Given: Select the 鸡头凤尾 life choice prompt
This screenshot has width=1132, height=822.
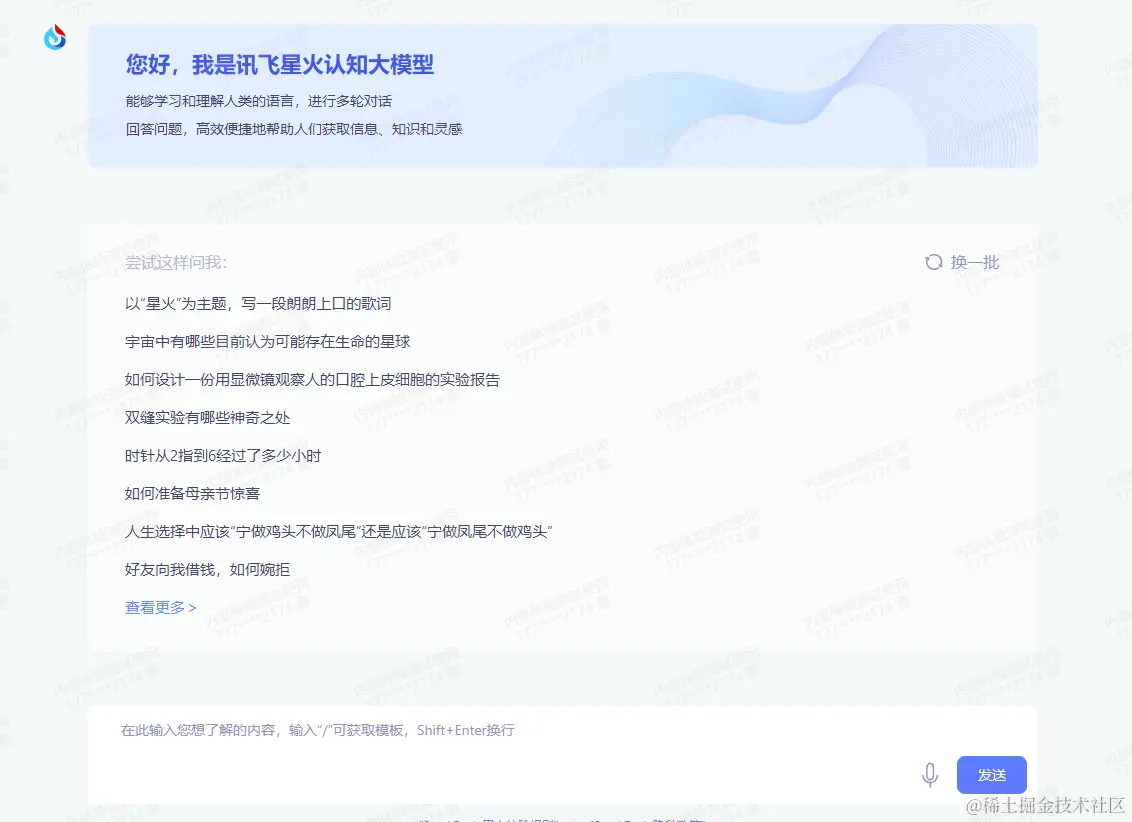Looking at the screenshot, I should point(338,531).
